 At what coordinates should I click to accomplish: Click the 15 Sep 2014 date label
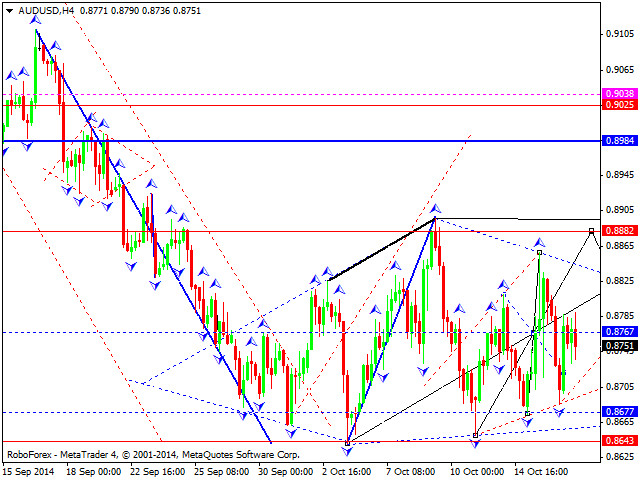(x=28, y=472)
